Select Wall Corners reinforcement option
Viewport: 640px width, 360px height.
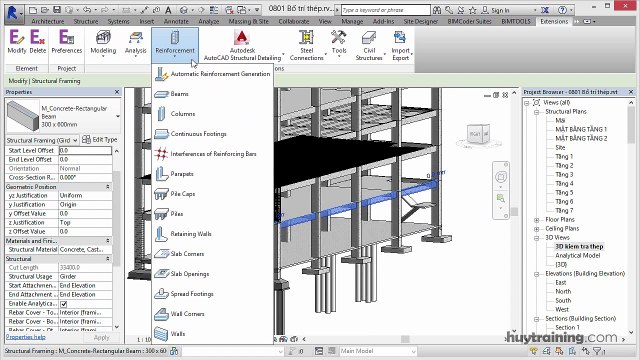pos(212,314)
